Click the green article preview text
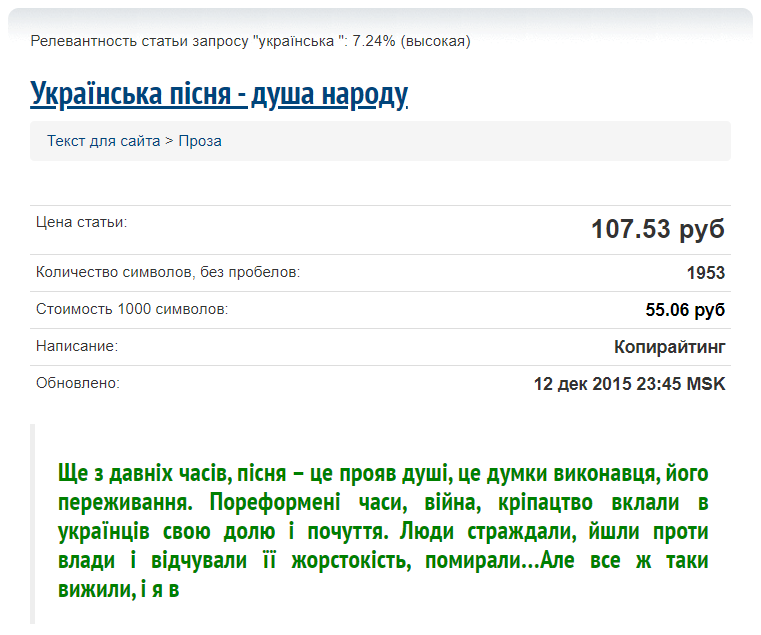The image size is (761, 635). (384, 530)
